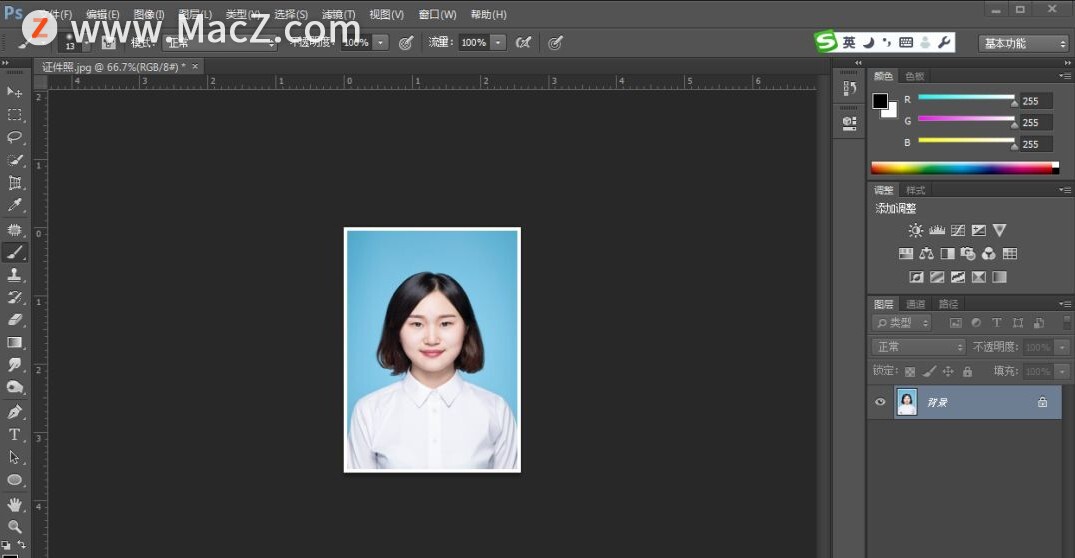Select the Brush tool in the toolbox

point(14,252)
